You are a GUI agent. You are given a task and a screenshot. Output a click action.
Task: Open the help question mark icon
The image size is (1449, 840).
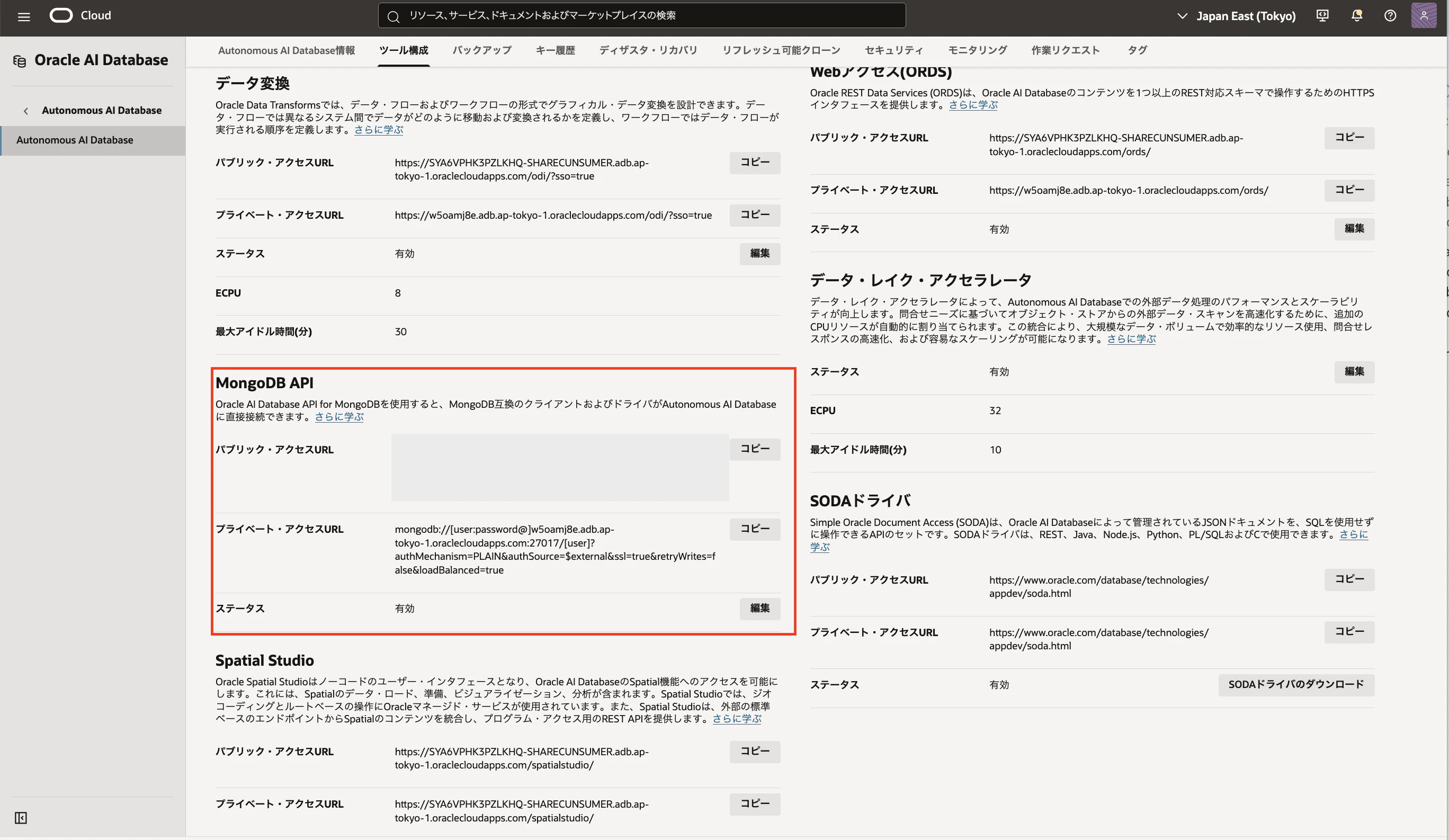[x=1390, y=15]
